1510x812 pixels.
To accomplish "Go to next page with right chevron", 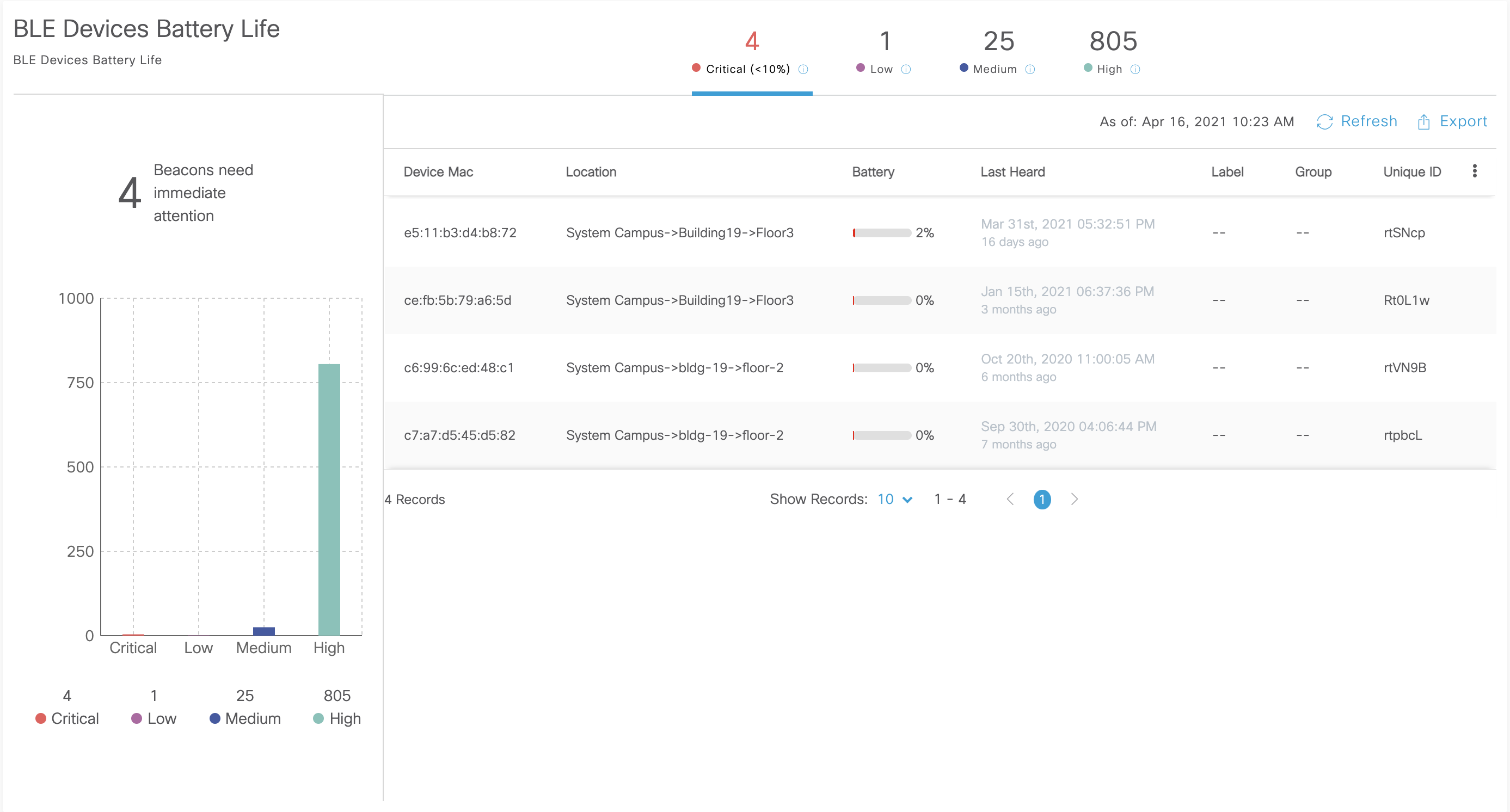I will click(1074, 499).
